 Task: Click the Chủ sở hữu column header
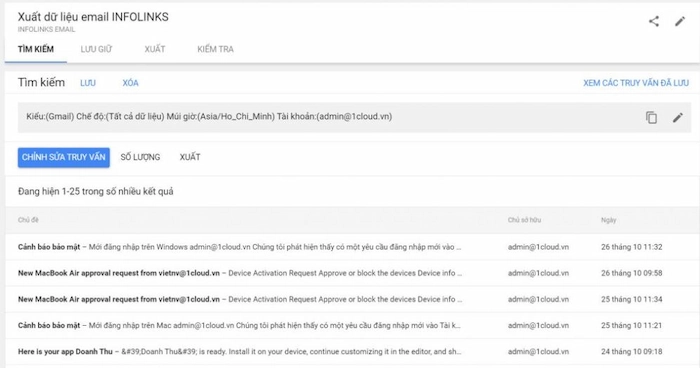pyautogui.click(x=524, y=220)
